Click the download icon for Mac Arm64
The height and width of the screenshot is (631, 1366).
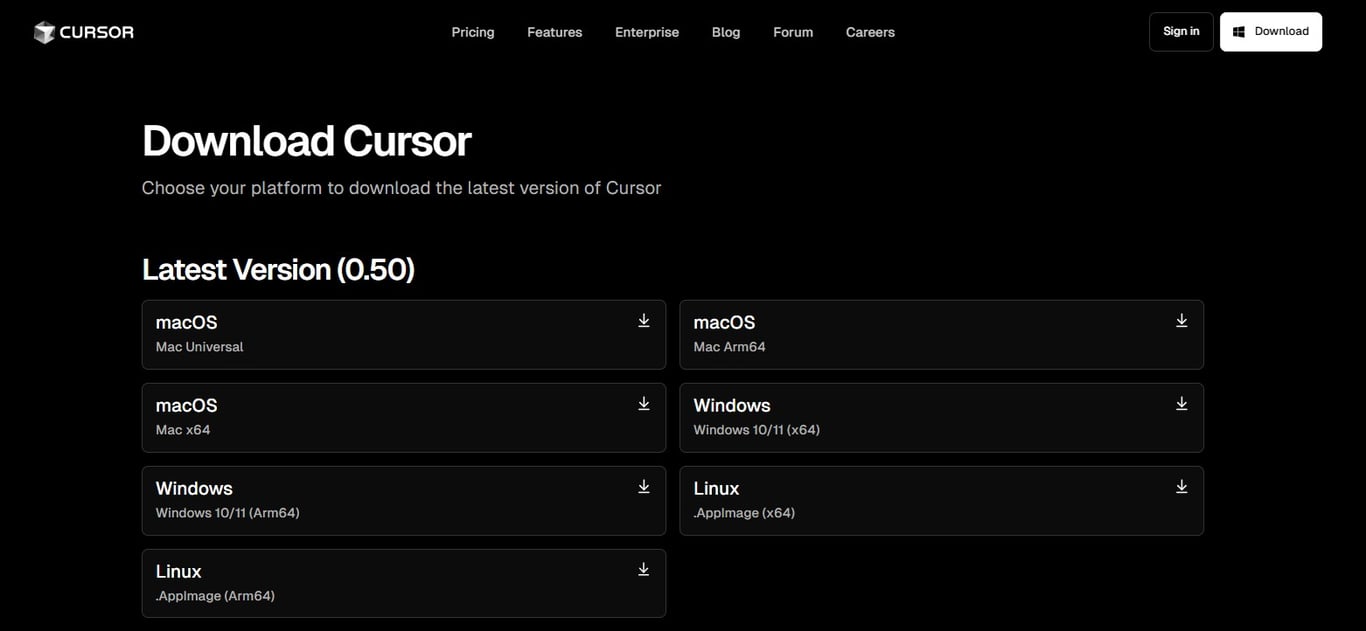click(1180, 318)
